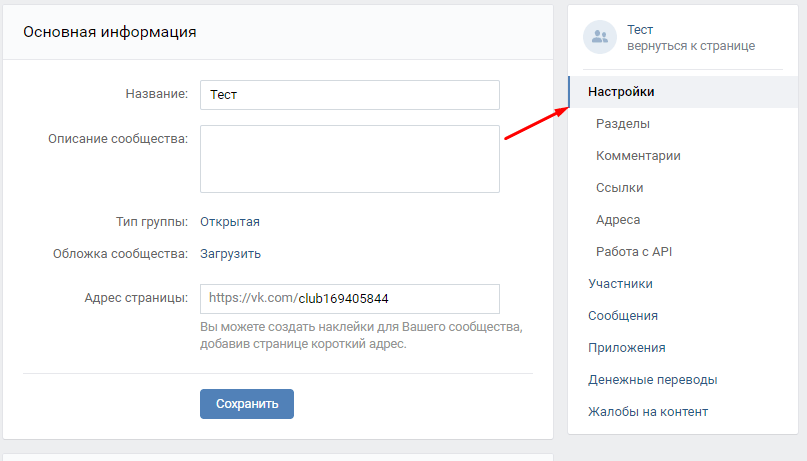Click the Название text field
Viewport: 807px width, 461px height.
[x=349, y=95]
